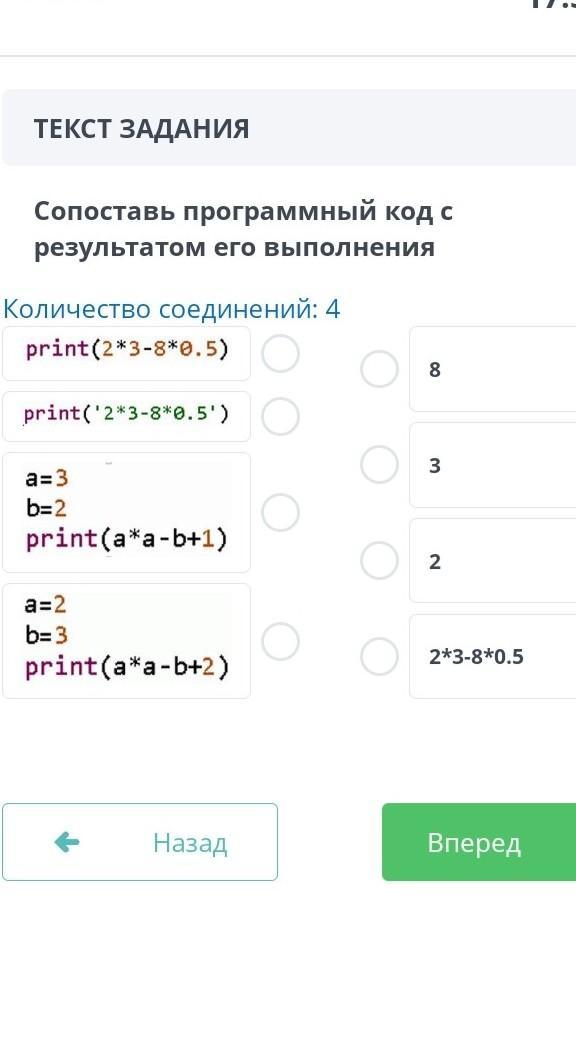Click the green Вперед forward button
The image size is (576, 1058).
point(479,842)
